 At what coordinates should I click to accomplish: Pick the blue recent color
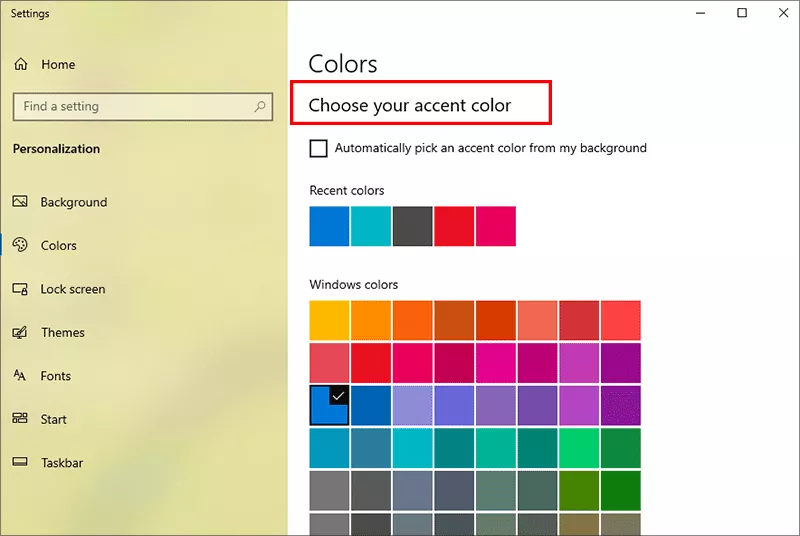[329, 226]
